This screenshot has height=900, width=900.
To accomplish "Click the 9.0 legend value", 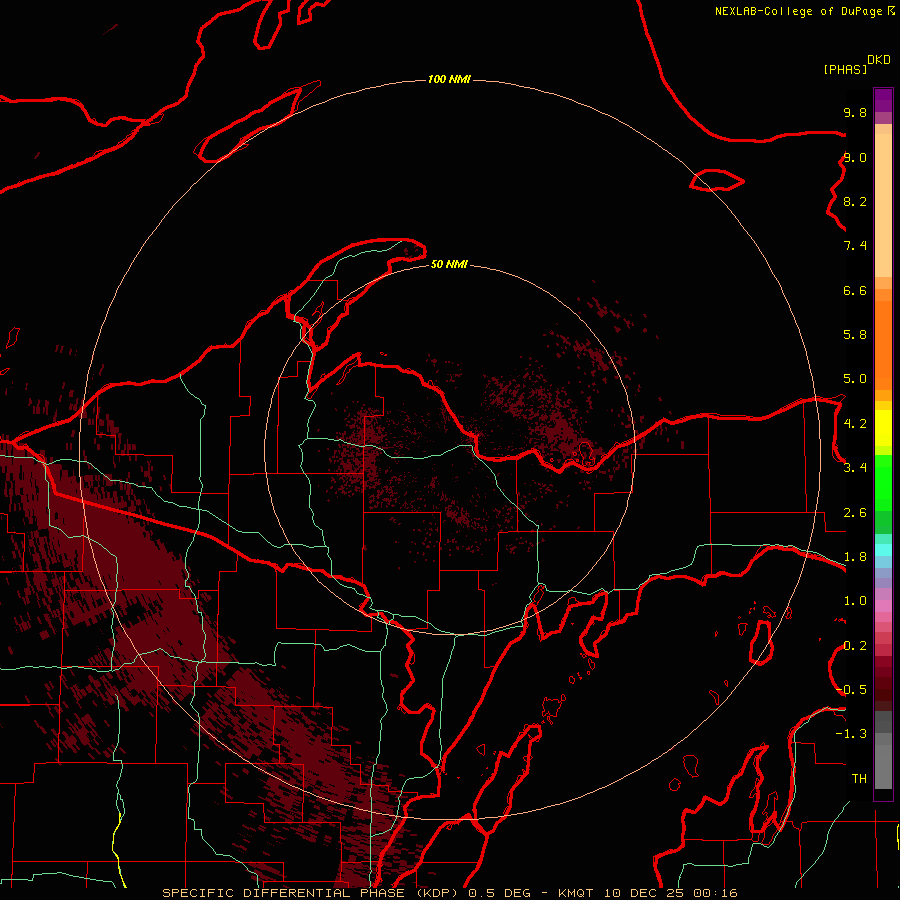I will 855,157.
